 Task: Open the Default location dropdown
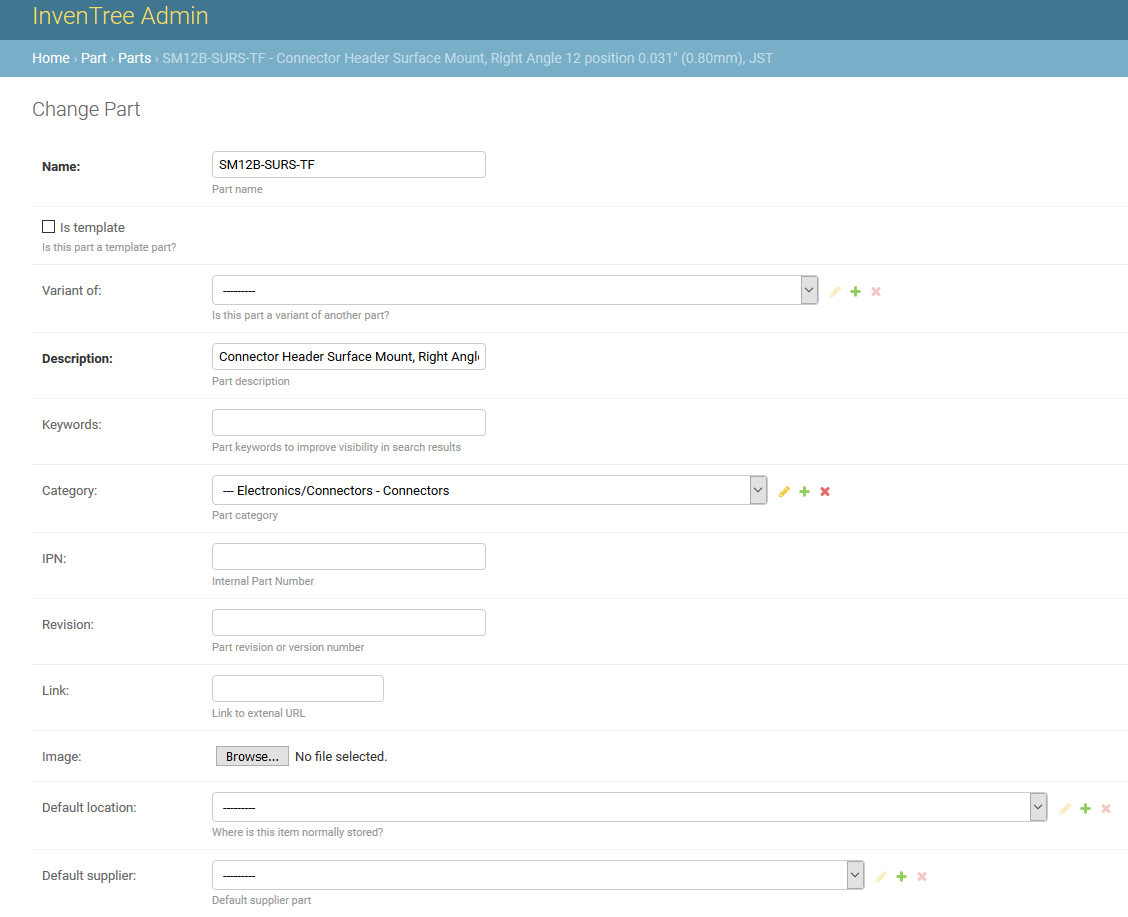point(629,807)
